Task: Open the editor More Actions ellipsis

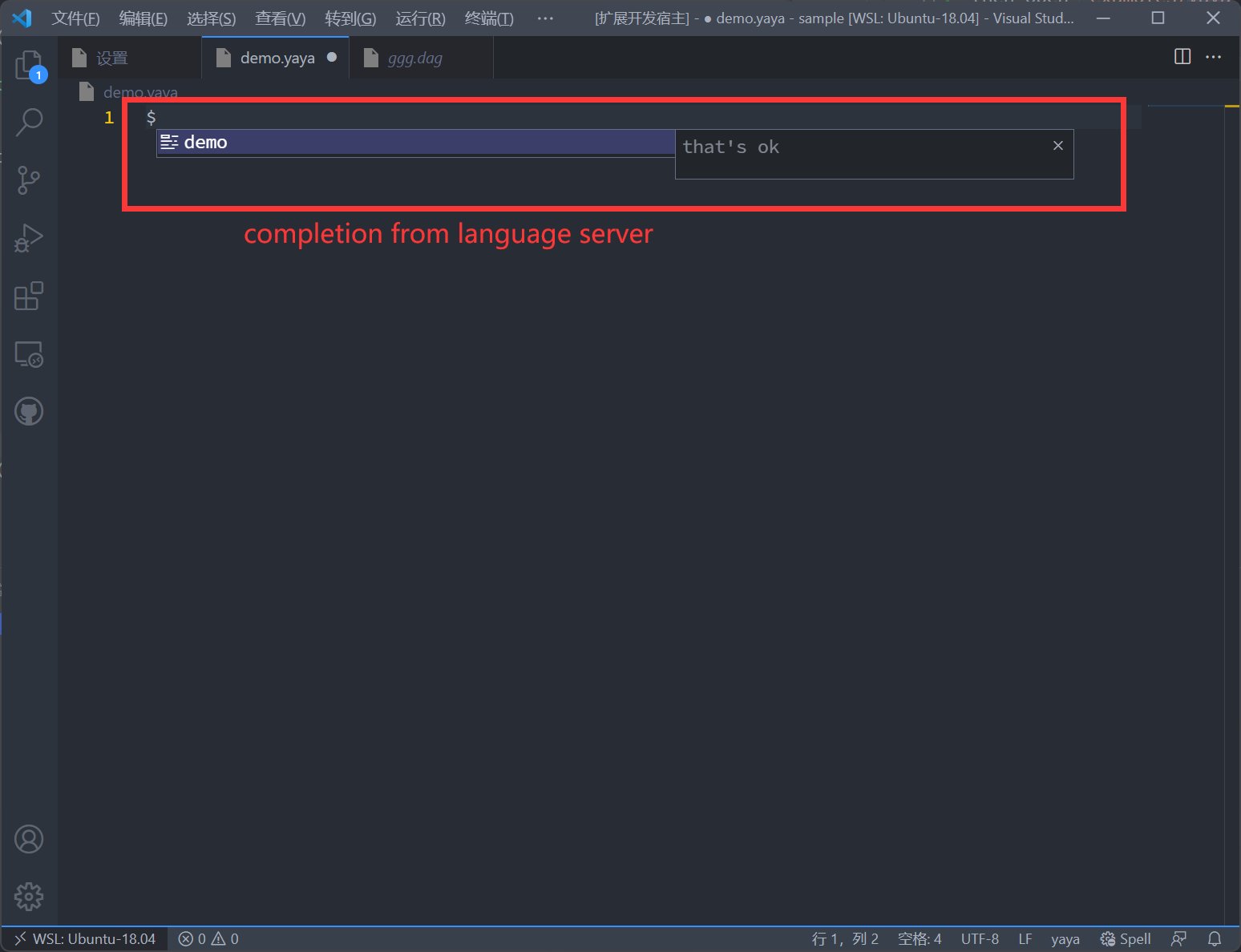Action: pos(1214,57)
